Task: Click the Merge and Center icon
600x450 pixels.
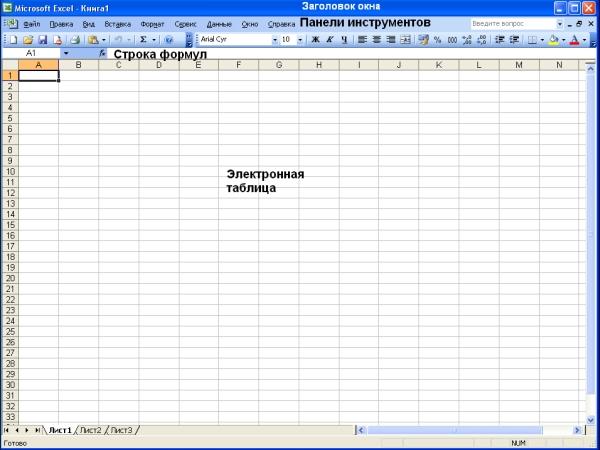Action: tap(404, 40)
